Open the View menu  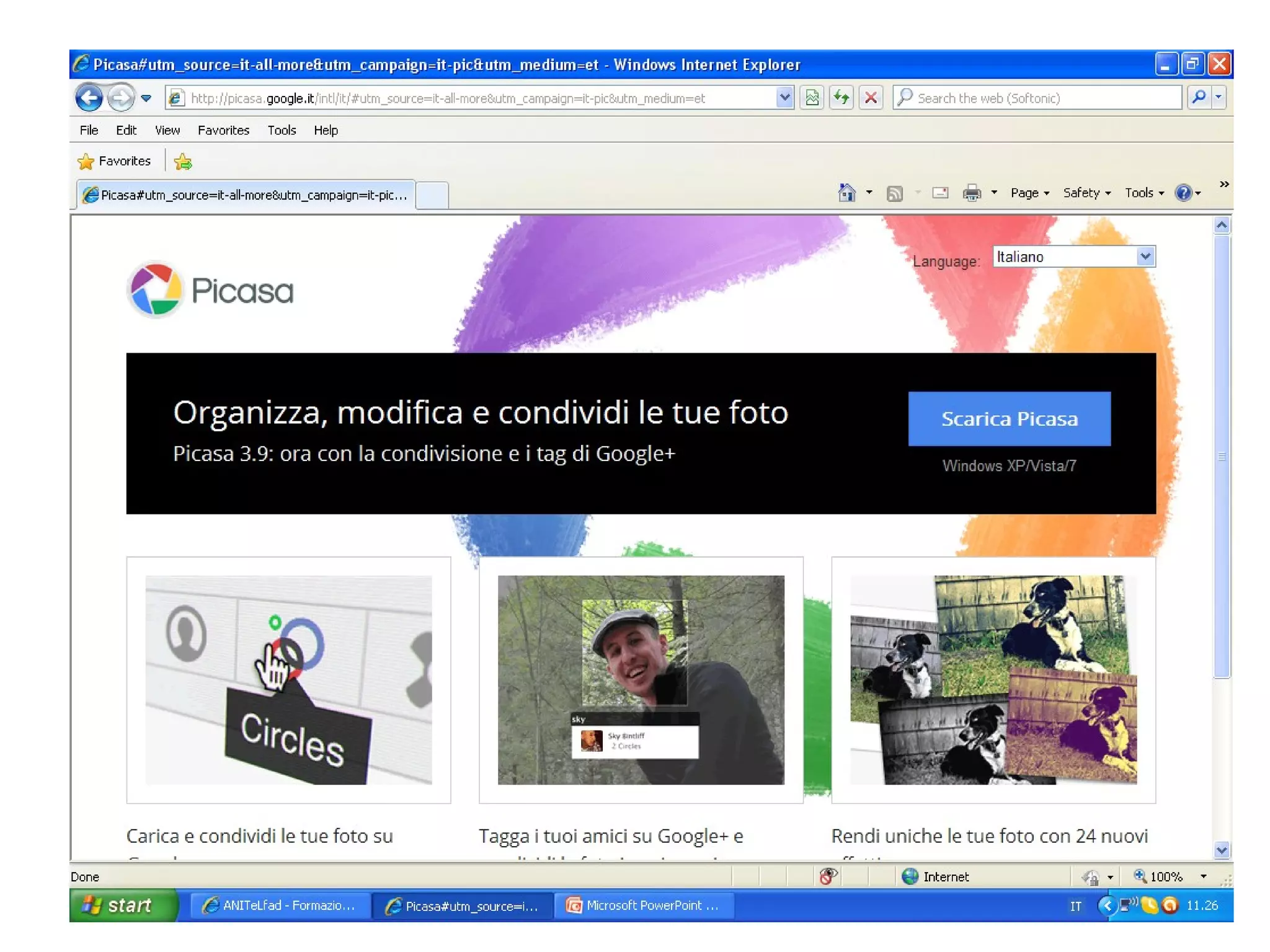[167, 130]
